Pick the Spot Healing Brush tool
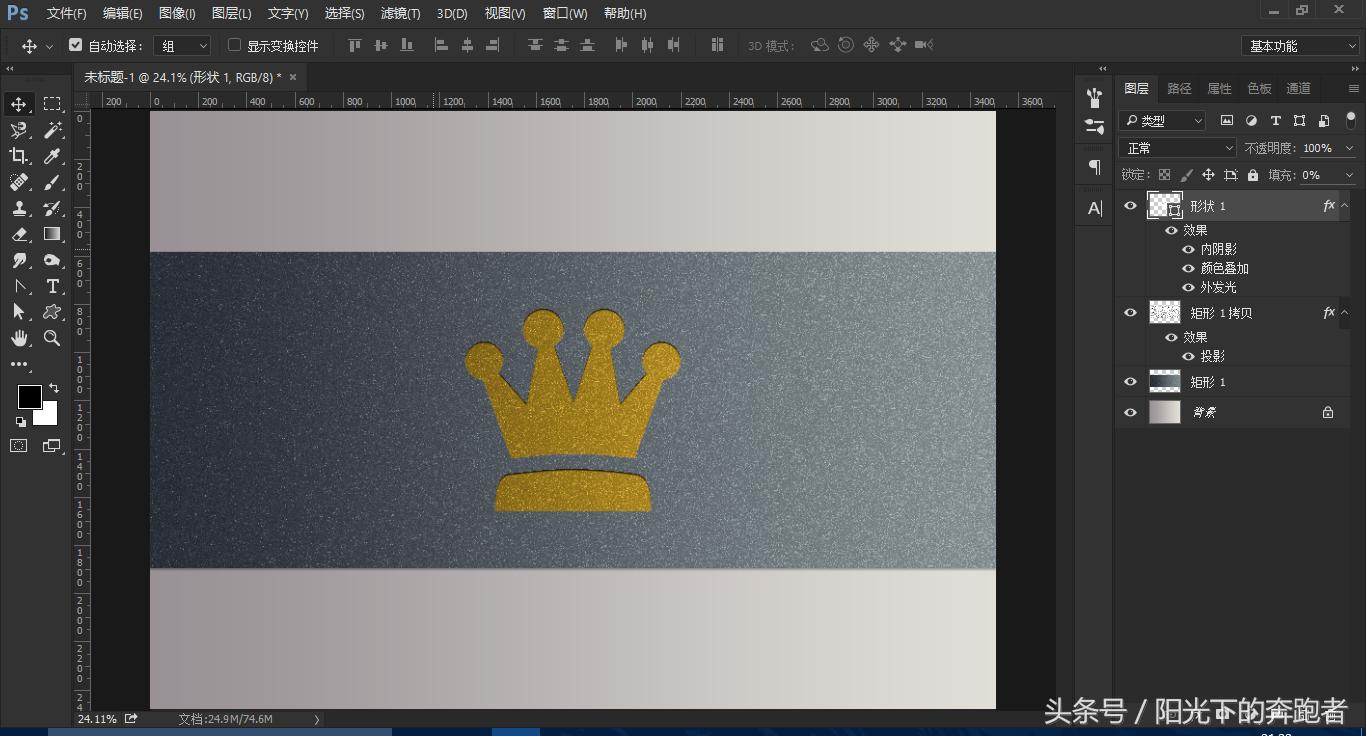1366x736 pixels. (19, 182)
